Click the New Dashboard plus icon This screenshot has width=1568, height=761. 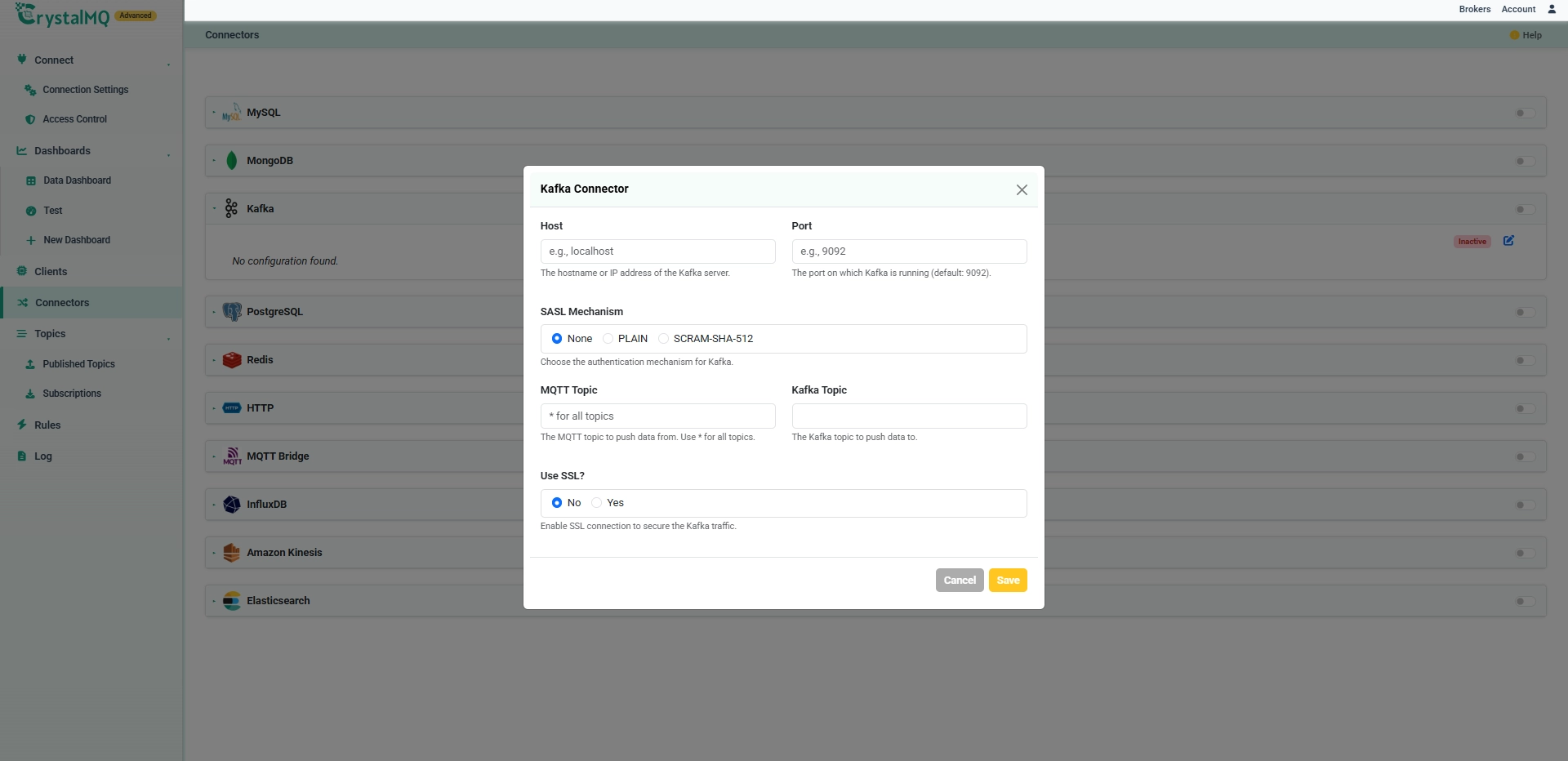[31, 240]
